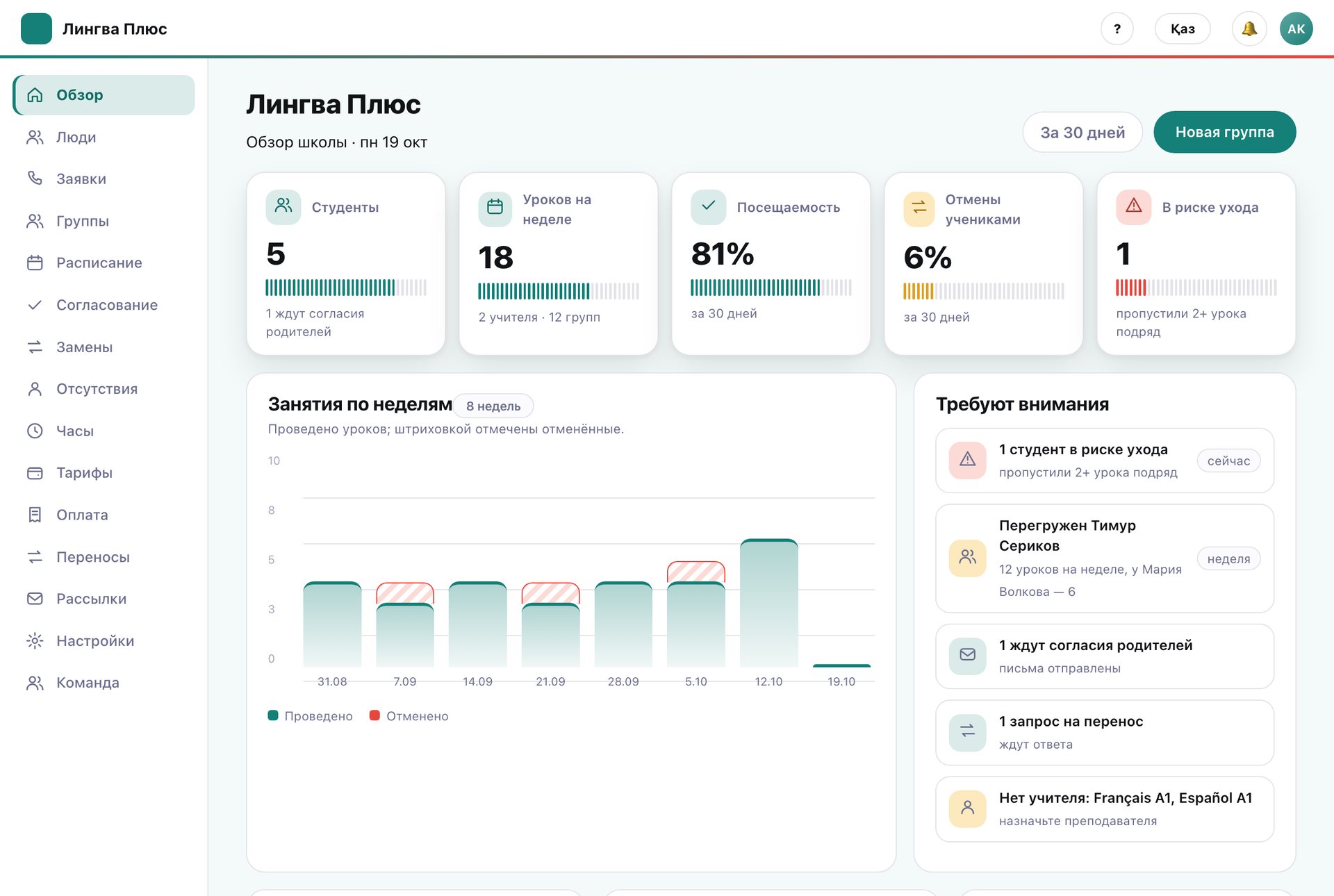Screen dimensions: 1334x896
Task: Open the help question mark button
Action: coord(1117,28)
